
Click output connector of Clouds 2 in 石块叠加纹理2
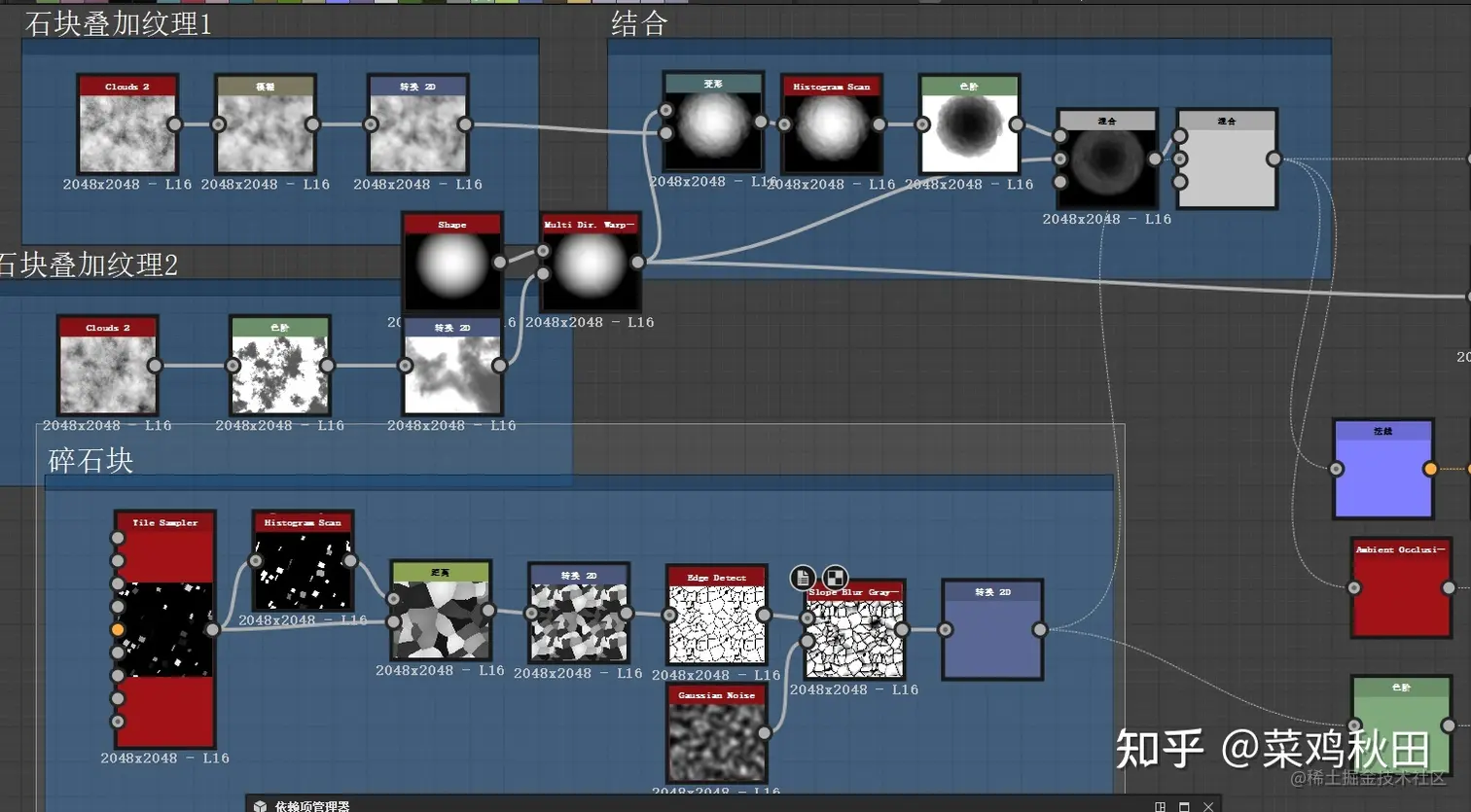(x=155, y=366)
